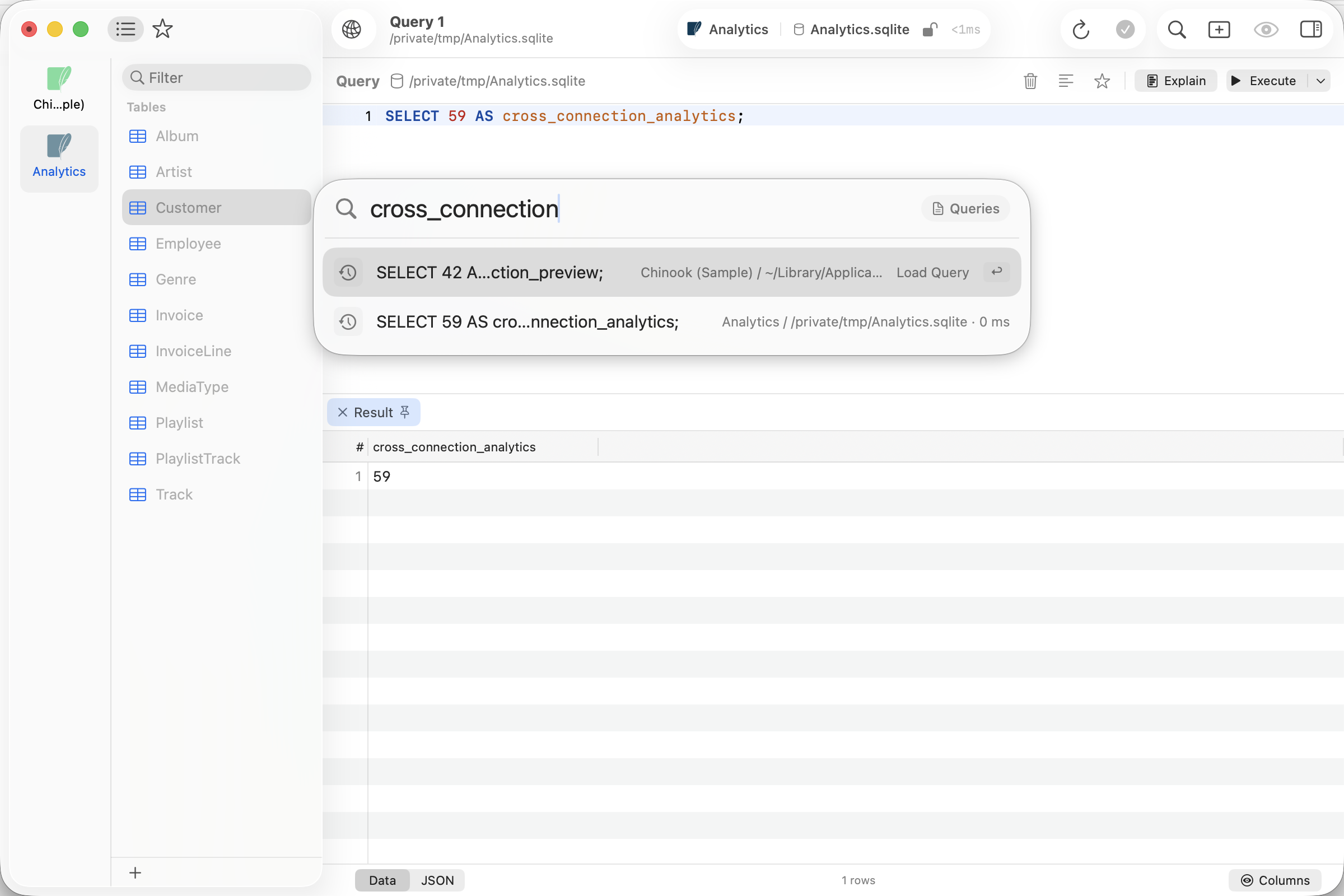Click the favorites star in title bar

pos(163,29)
